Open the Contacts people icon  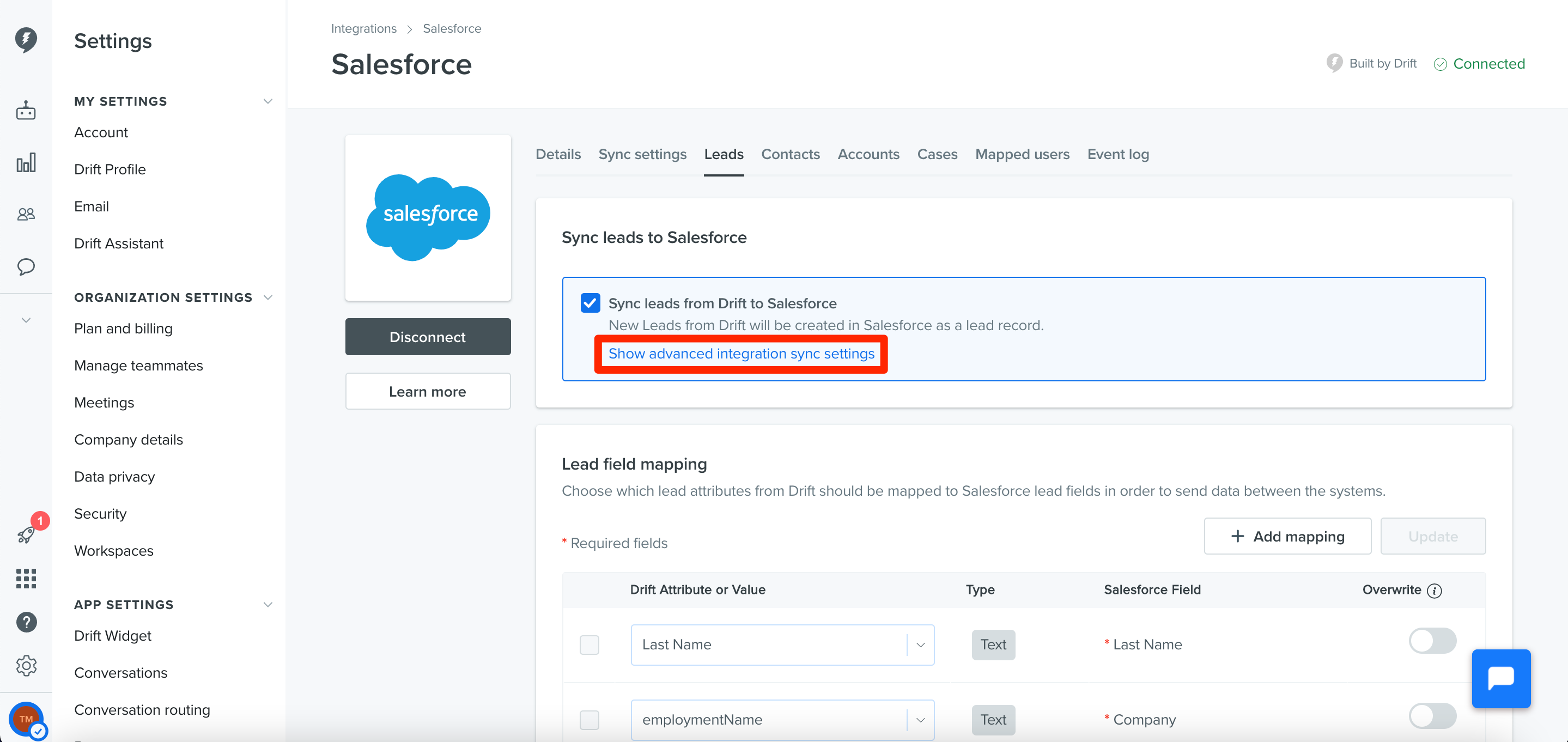(x=26, y=214)
